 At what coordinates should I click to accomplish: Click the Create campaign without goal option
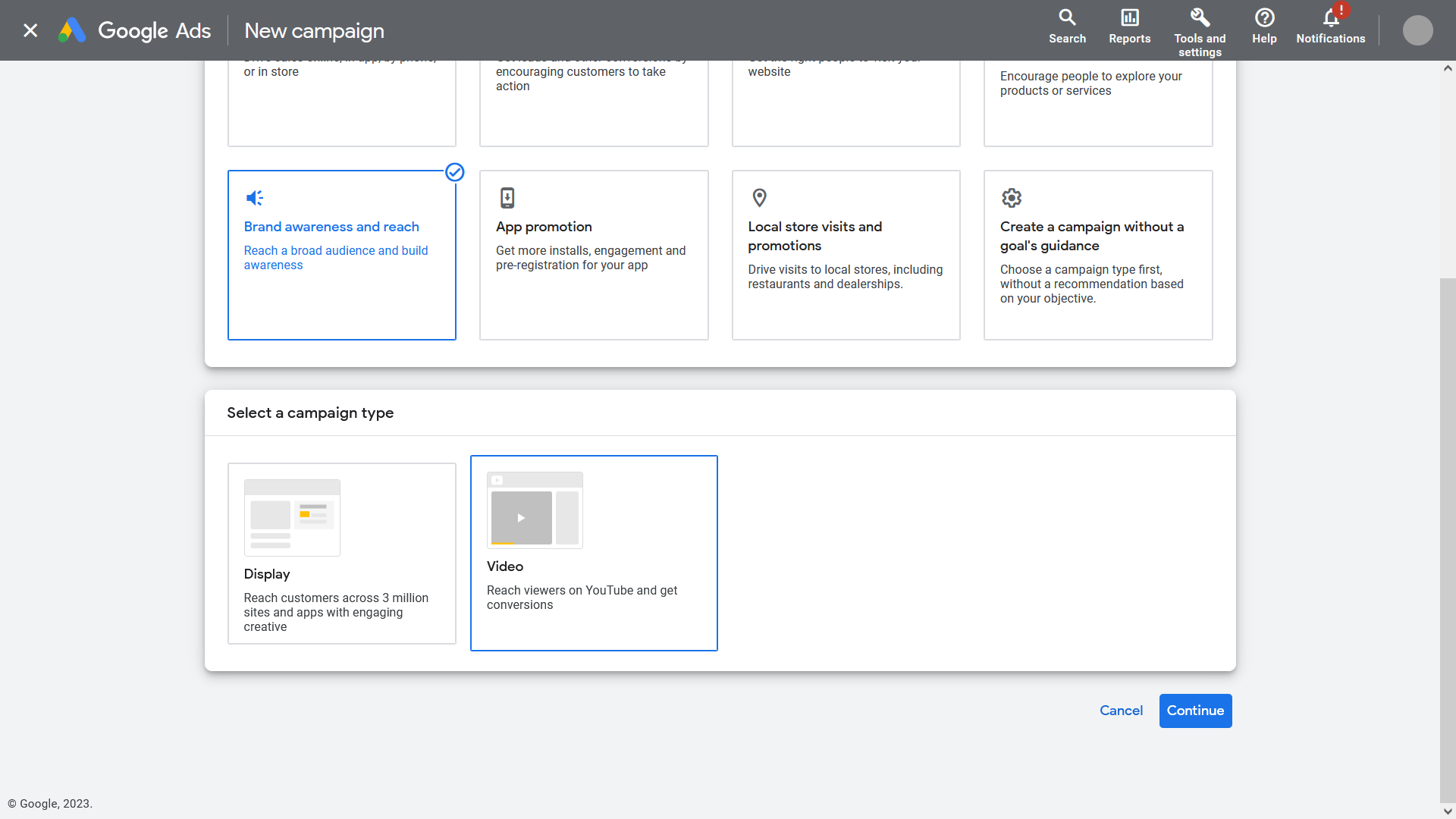(1097, 254)
